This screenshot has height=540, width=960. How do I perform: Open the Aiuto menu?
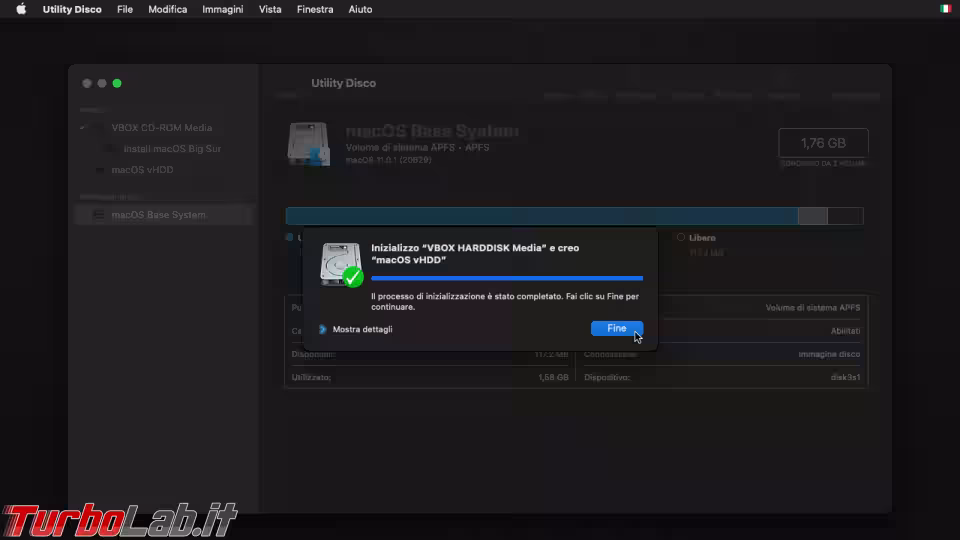pos(360,9)
